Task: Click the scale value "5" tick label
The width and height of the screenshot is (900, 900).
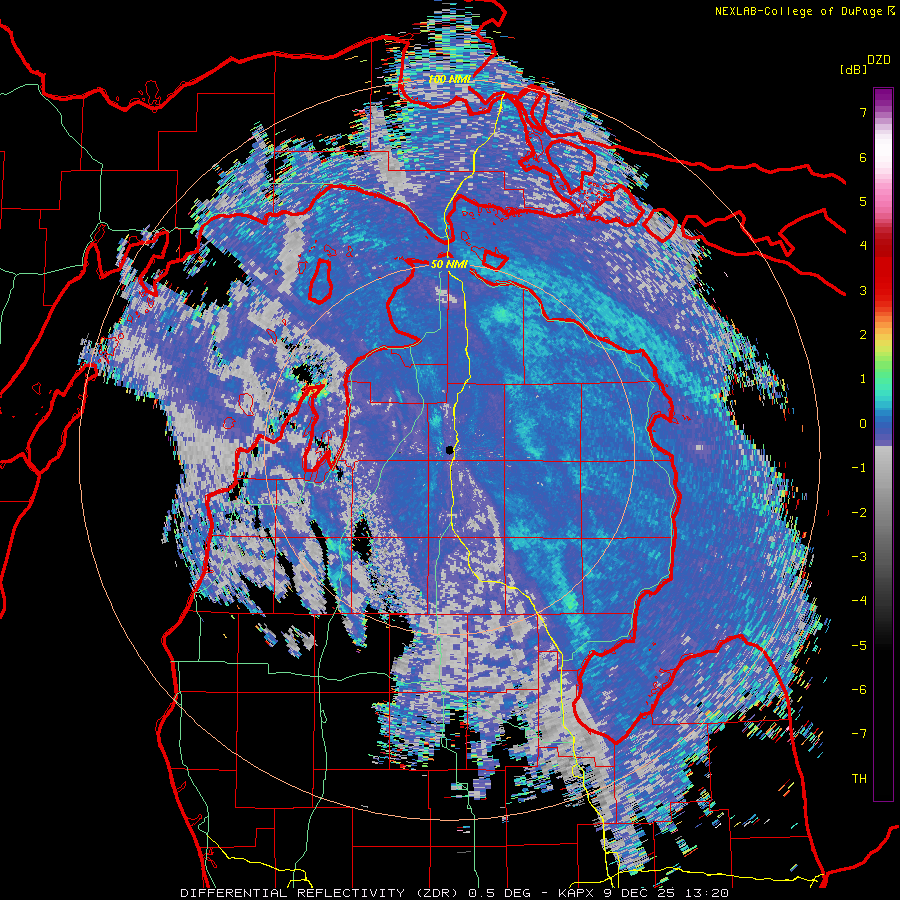Action: pos(863,201)
